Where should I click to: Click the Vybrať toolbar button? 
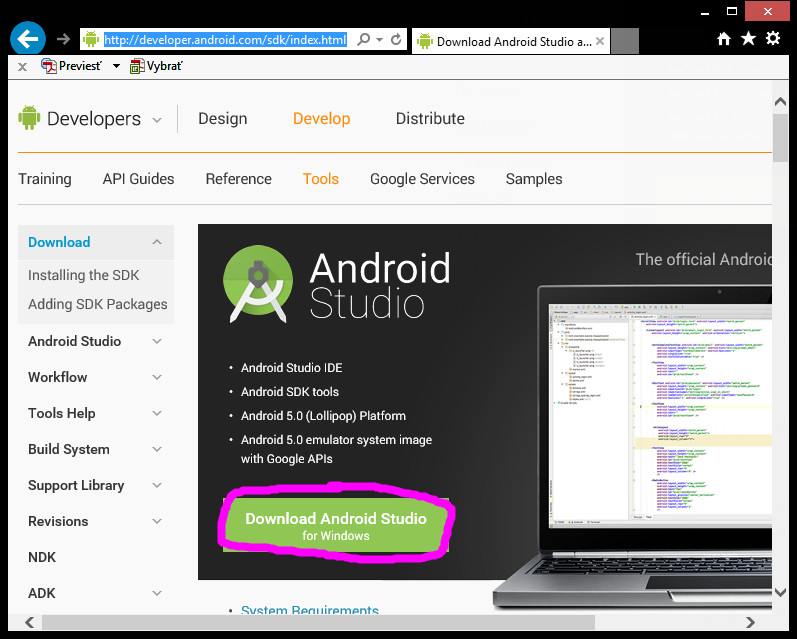[156, 66]
